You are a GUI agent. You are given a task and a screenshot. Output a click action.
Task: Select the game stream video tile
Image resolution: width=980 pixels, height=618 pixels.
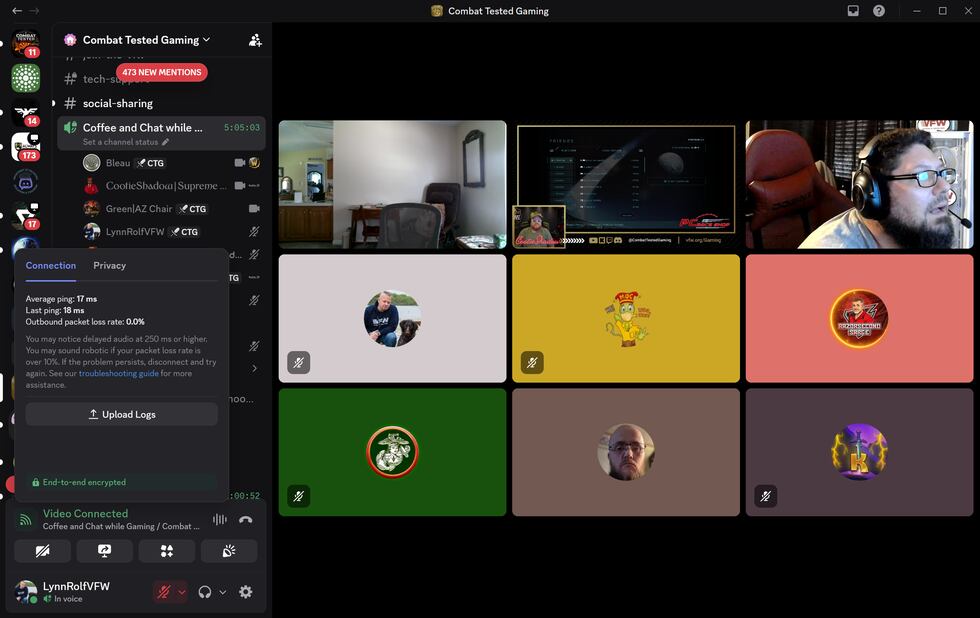pyautogui.click(x=626, y=184)
